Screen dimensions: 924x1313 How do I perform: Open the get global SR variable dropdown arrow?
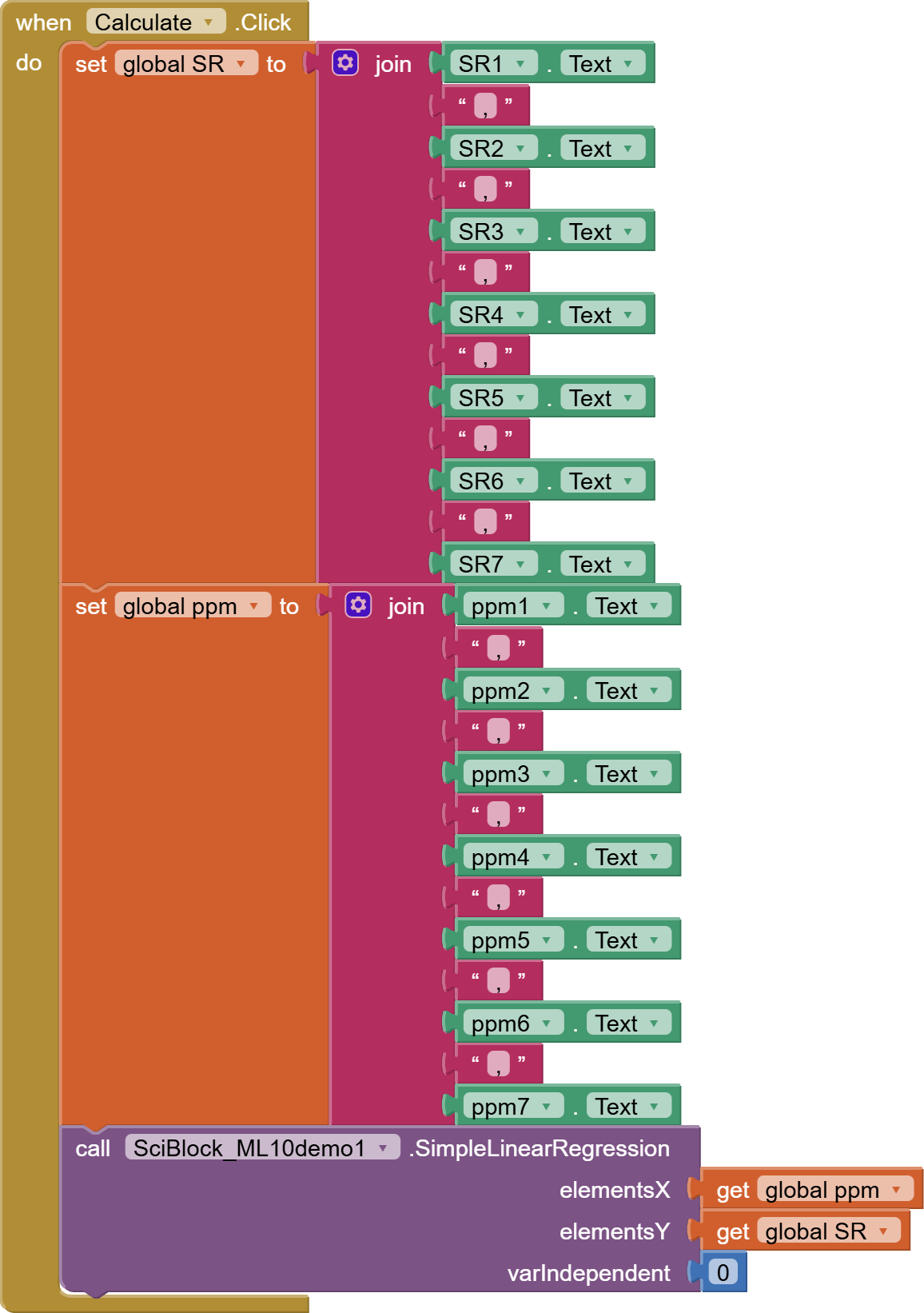pyautogui.click(x=883, y=1231)
